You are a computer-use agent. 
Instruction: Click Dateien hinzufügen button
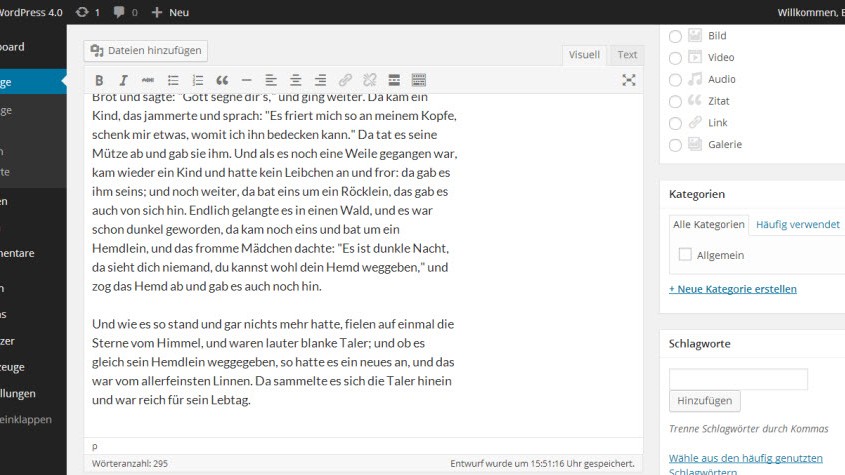click(146, 51)
